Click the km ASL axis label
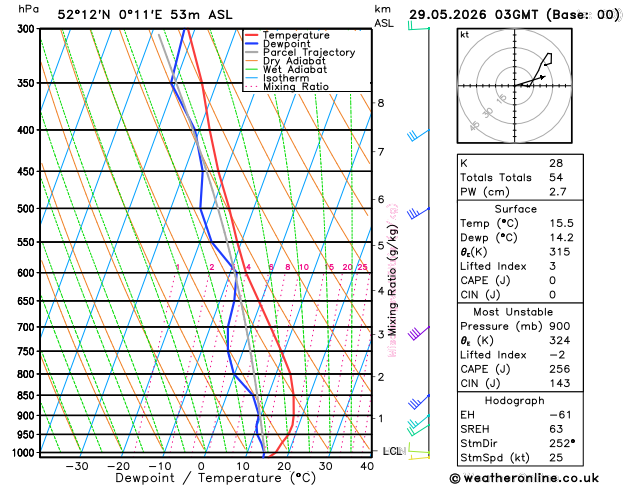This screenshot has width=629, height=486. (x=384, y=16)
